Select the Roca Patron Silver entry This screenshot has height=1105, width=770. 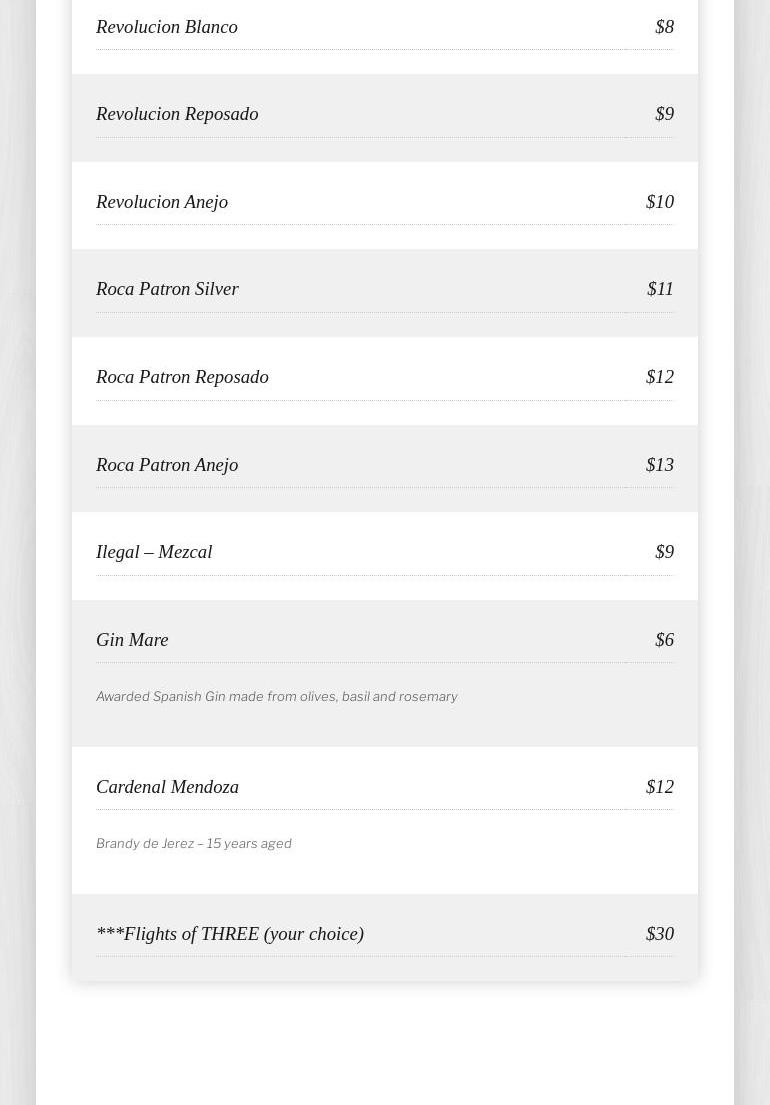pos(167,289)
